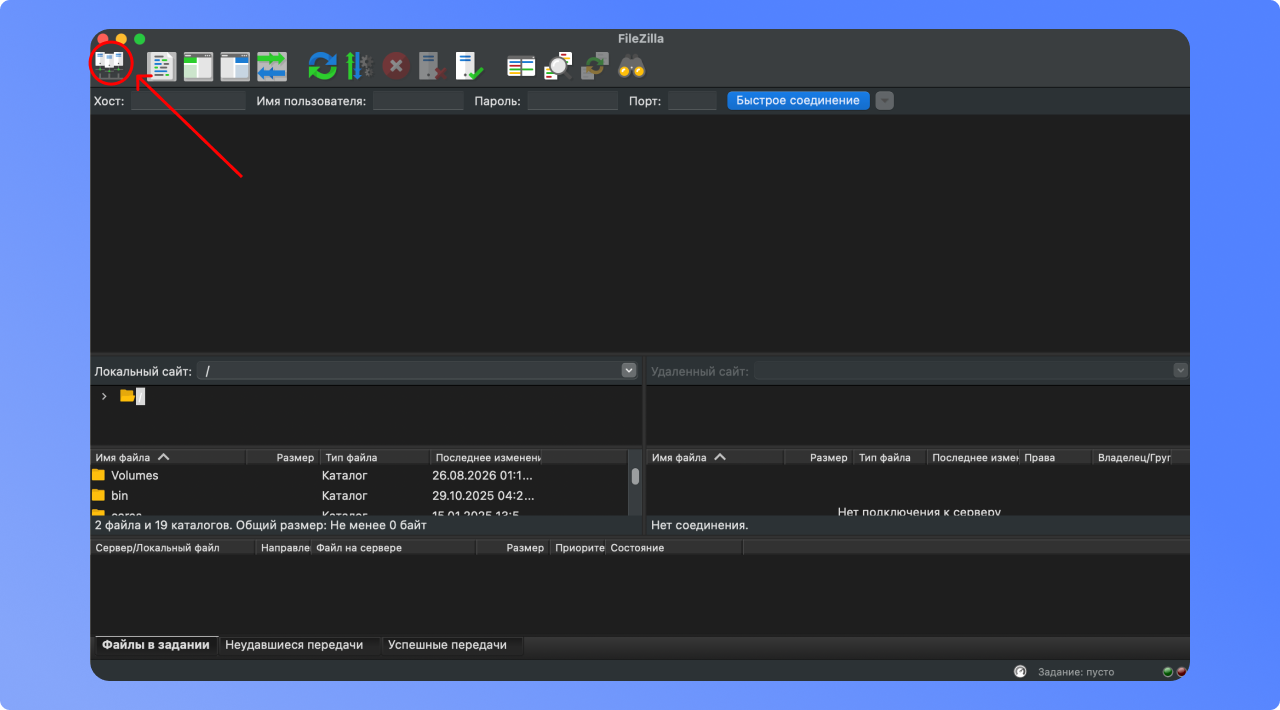Open the quick connect history dropdown arrow
The width and height of the screenshot is (1280, 710).
(x=885, y=101)
